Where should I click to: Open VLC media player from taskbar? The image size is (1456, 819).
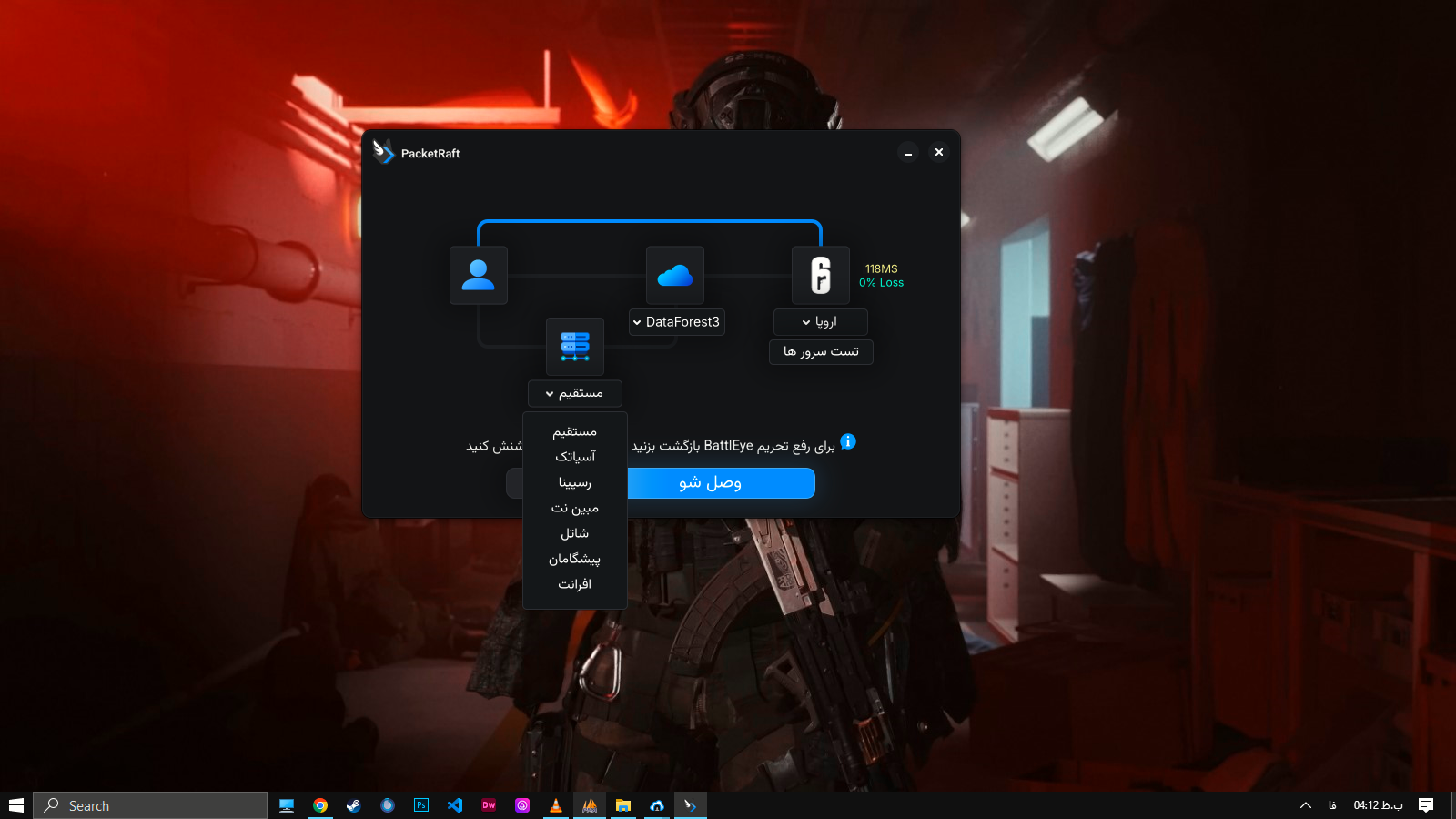pos(556,805)
